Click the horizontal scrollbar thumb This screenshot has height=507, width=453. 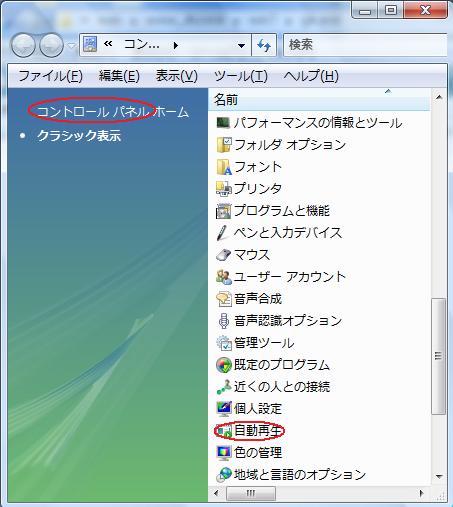point(251,493)
